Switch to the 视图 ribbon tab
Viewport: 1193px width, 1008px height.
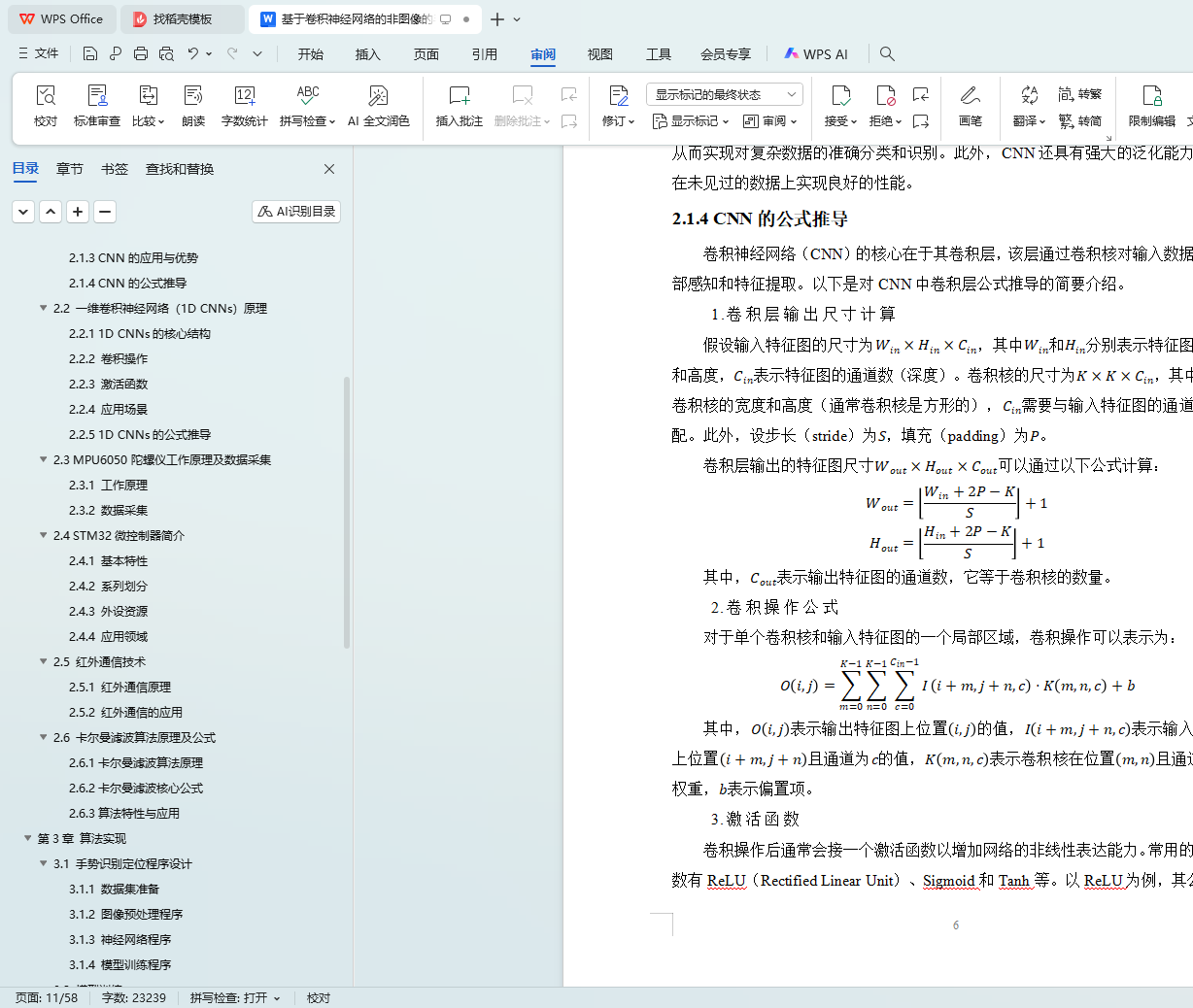(599, 54)
